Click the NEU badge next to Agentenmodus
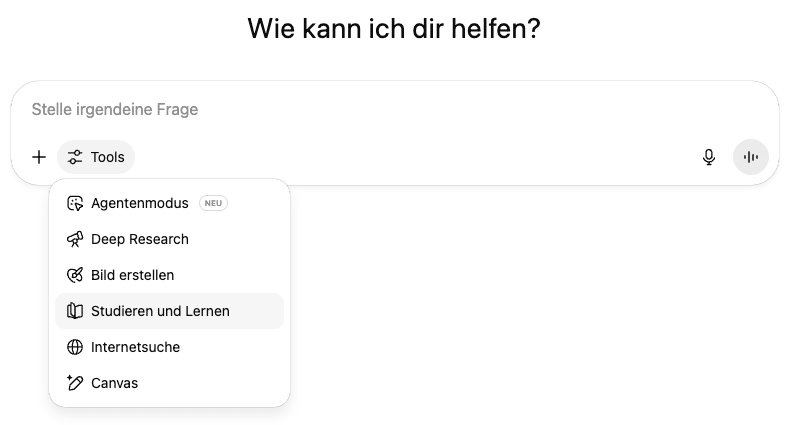This screenshot has height=425, width=794. (x=213, y=203)
